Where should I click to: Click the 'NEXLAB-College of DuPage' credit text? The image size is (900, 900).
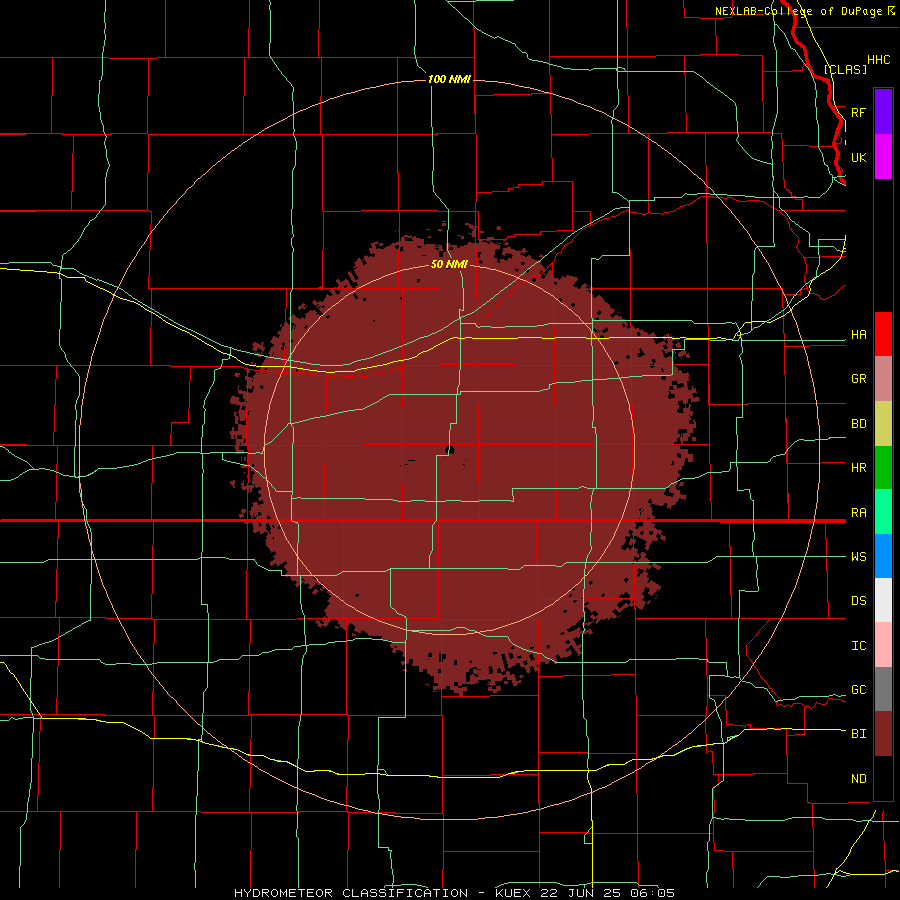[798, 11]
